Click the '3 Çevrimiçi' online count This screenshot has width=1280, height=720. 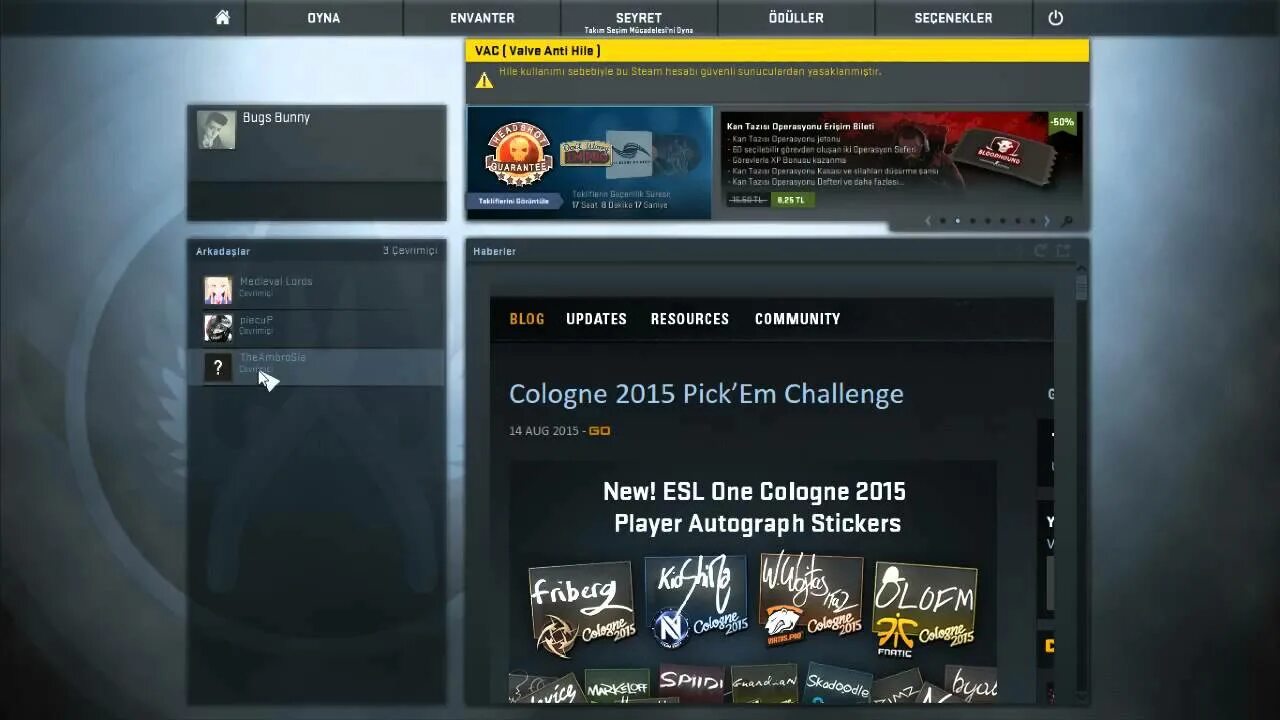click(410, 251)
